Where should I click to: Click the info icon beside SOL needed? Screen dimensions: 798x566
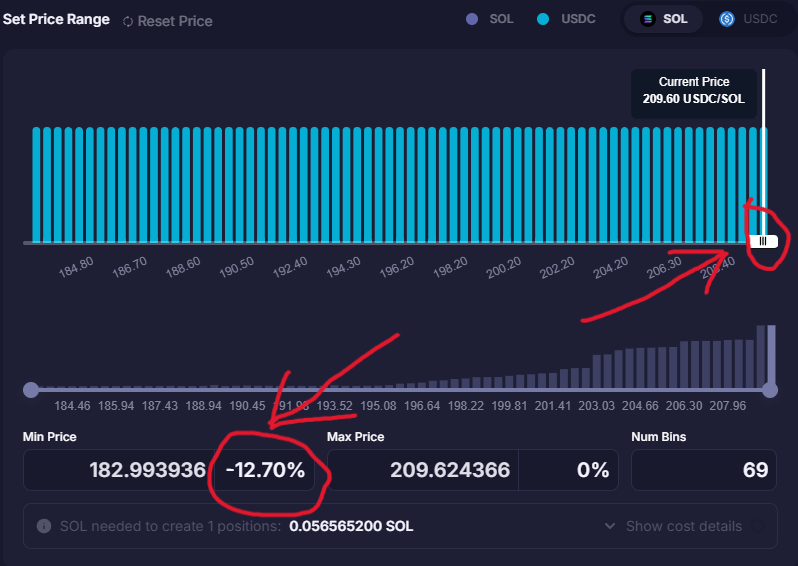pyautogui.click(x=44, y=526)
